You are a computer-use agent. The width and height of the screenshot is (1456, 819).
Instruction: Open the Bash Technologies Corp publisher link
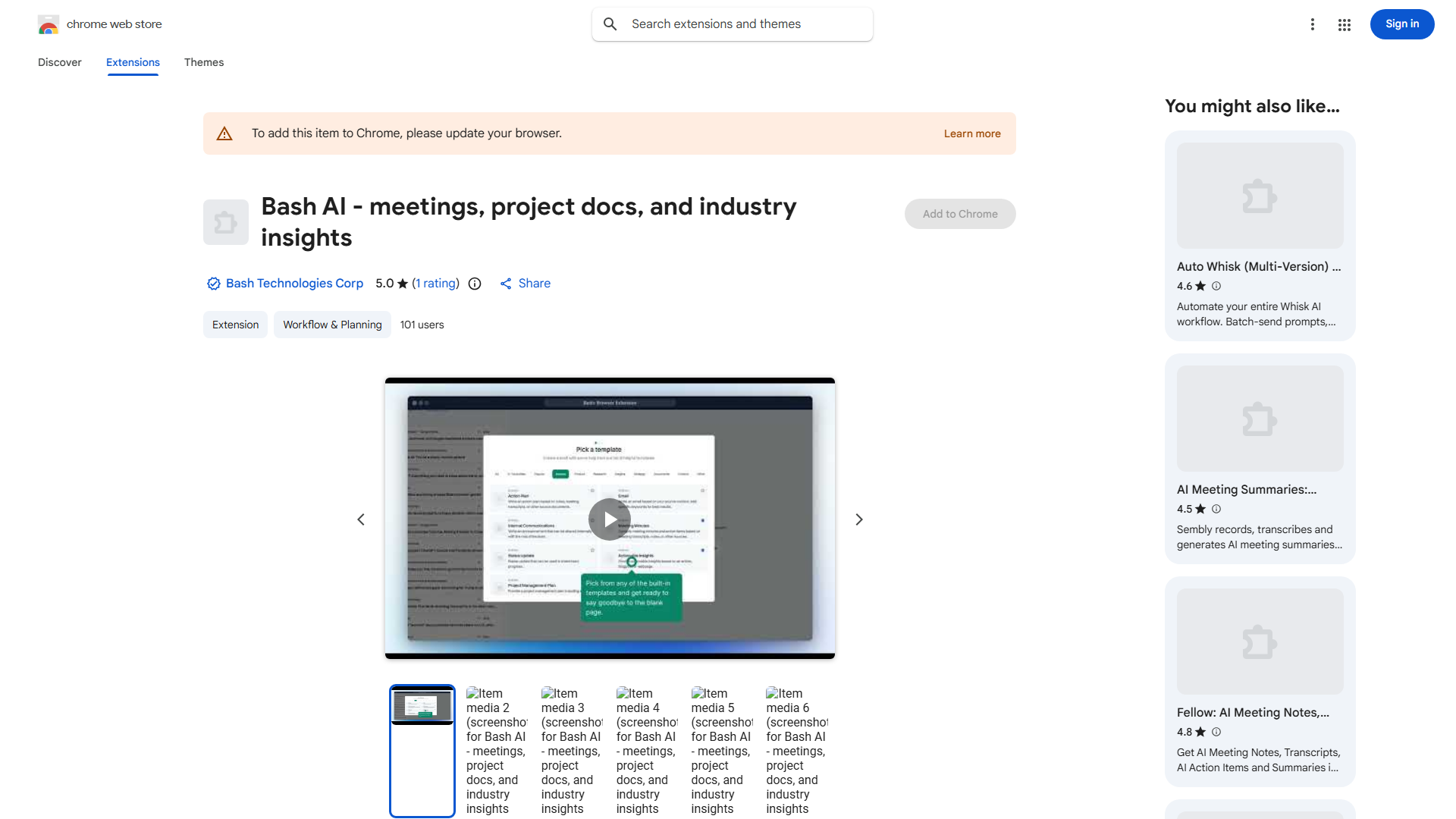294,284
